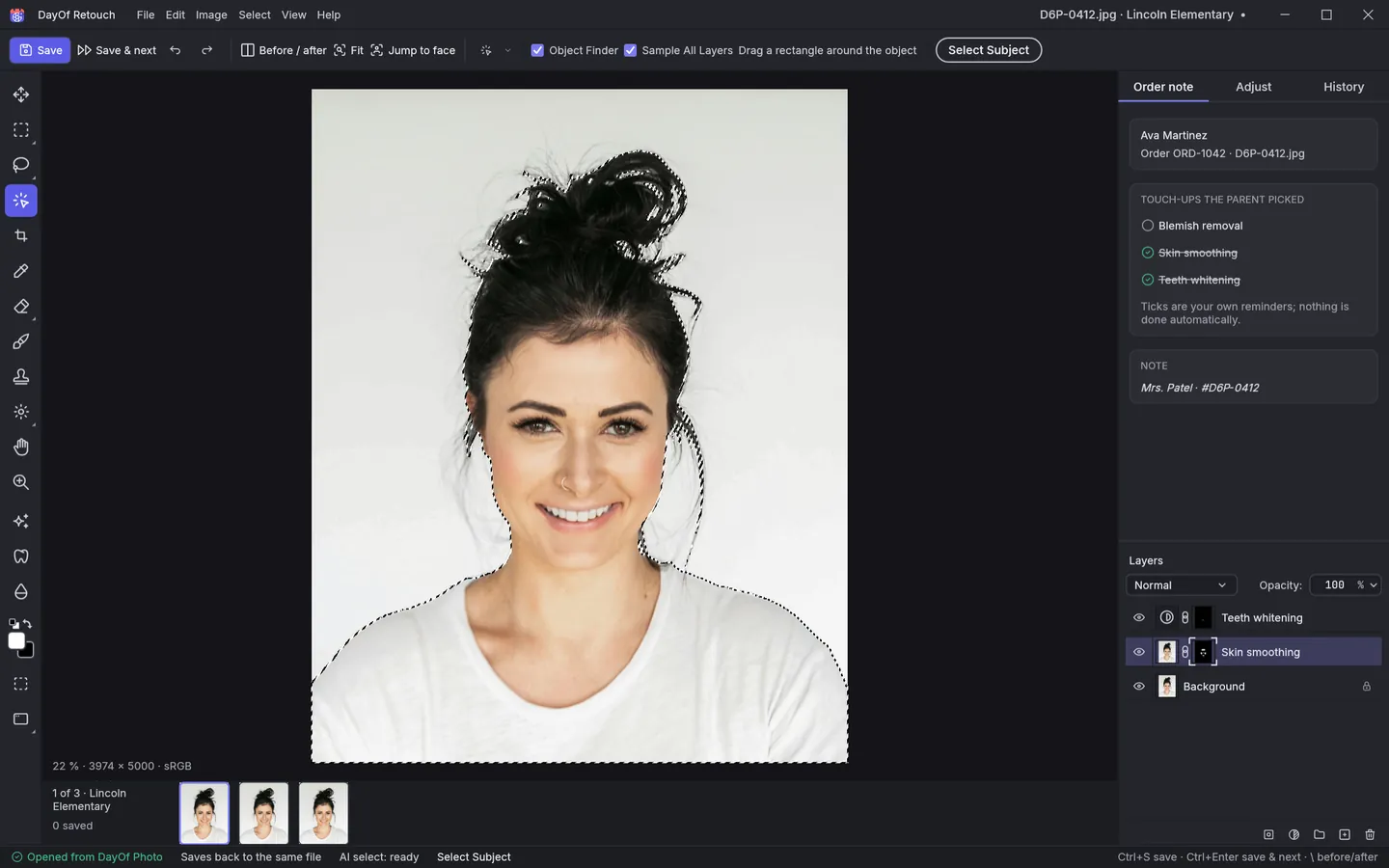Select the Blur droplet tool
Viewport: 1389px width, 868px height.
(x=21, y=591)
